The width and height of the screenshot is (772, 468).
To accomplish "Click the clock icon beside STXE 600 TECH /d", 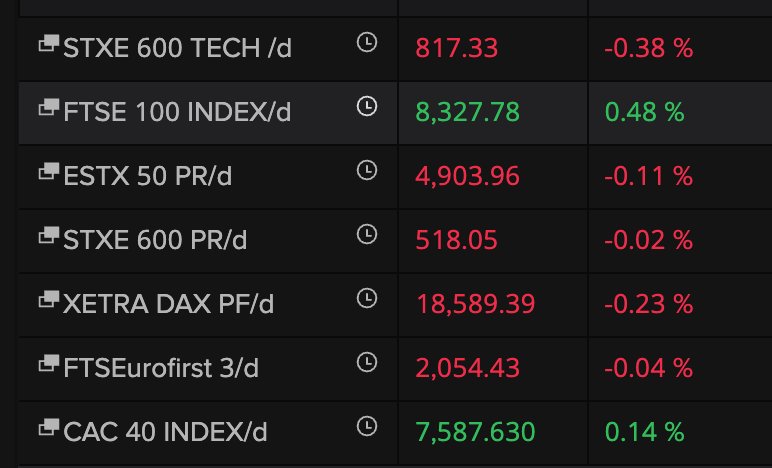I will point(367,42).
